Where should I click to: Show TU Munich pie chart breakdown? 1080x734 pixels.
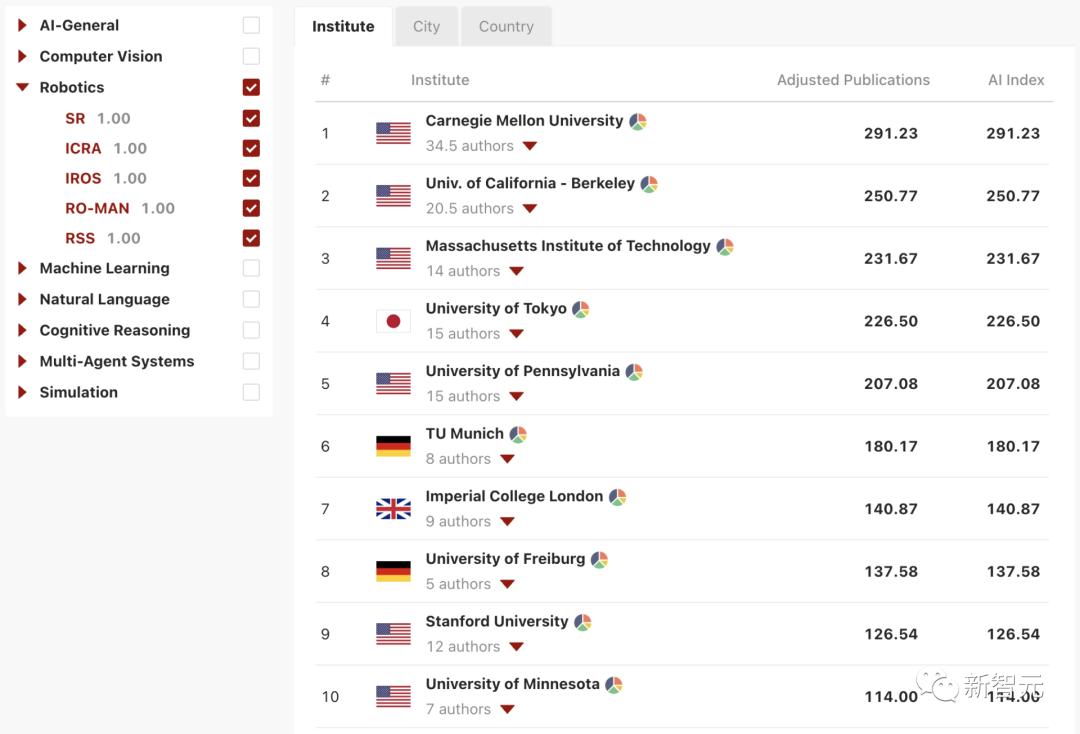518,435
